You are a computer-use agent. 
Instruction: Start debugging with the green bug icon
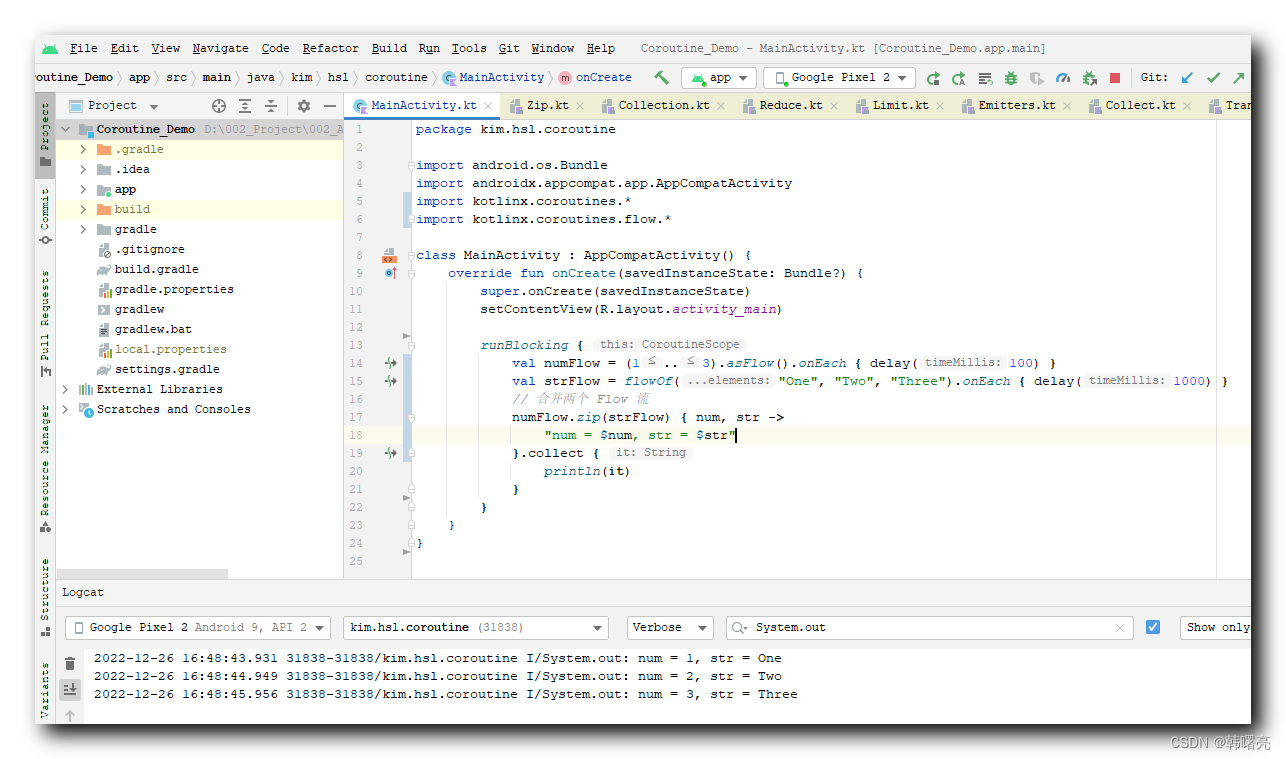point(1011,78)
